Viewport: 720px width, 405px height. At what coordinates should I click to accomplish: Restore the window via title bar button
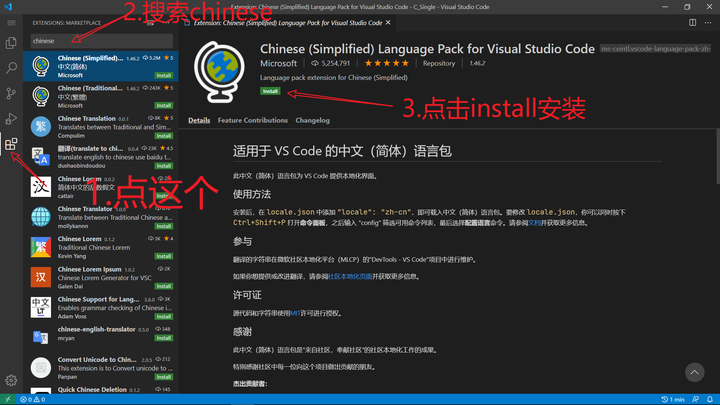687,7
